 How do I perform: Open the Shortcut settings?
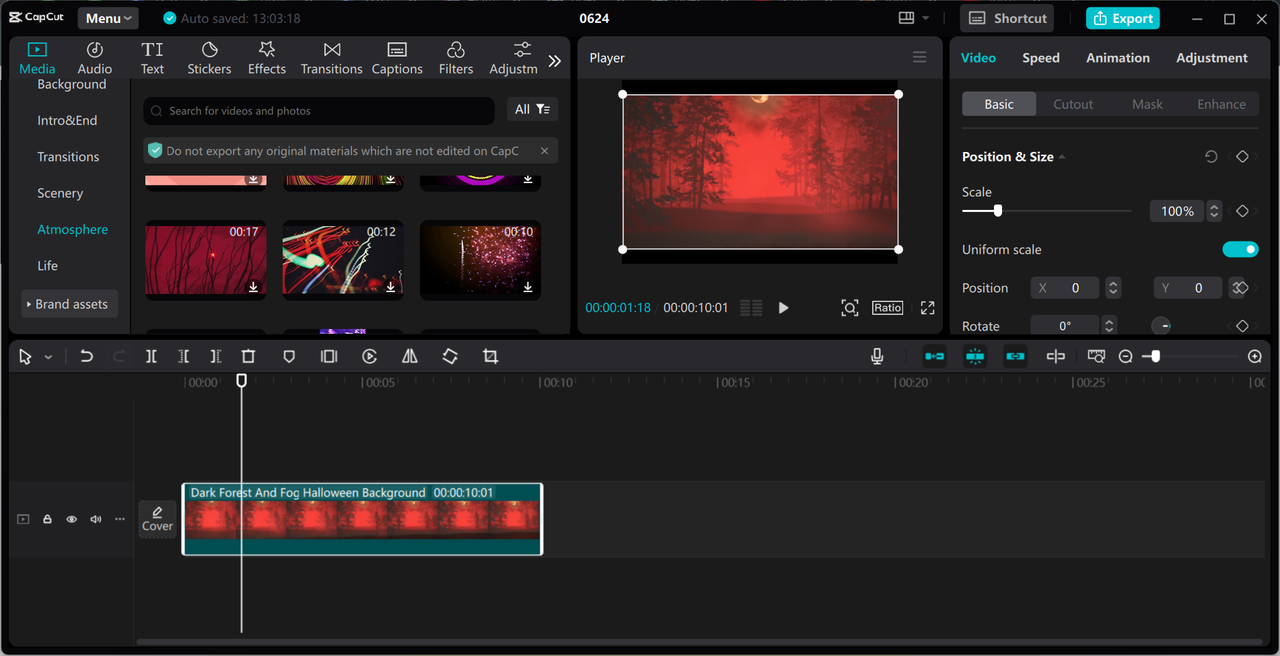(1008, 18)
